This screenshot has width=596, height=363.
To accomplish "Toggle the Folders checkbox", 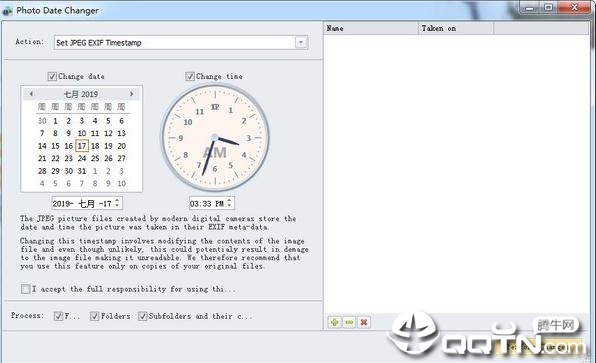I will (95, 316).
